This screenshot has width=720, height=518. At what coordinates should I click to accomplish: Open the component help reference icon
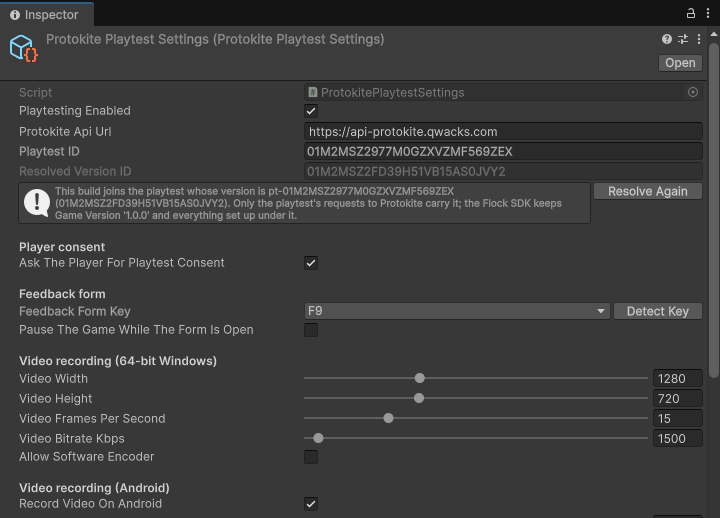point(667,39)
